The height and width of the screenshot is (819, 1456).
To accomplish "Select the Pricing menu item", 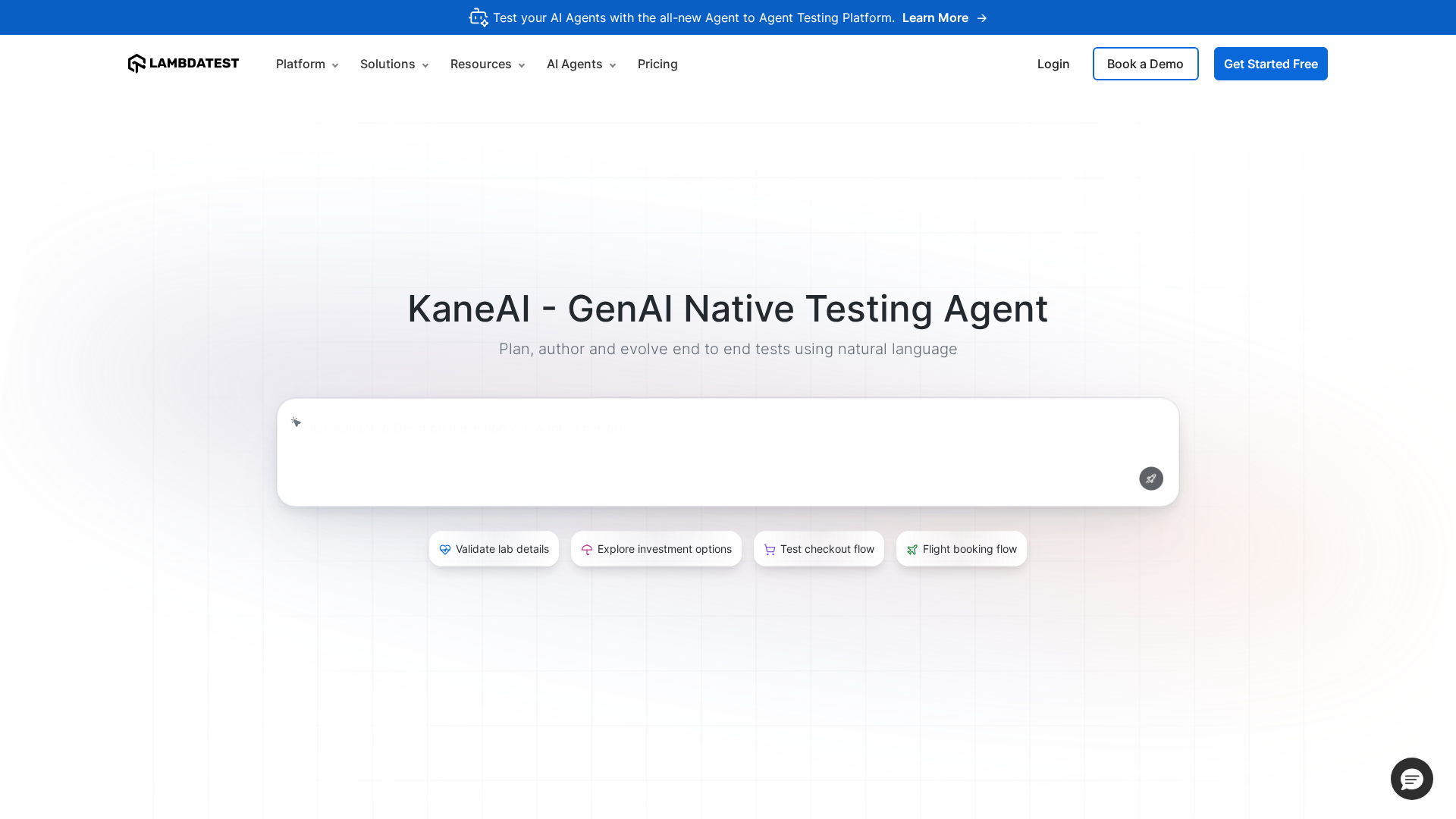I will (657, 64).
